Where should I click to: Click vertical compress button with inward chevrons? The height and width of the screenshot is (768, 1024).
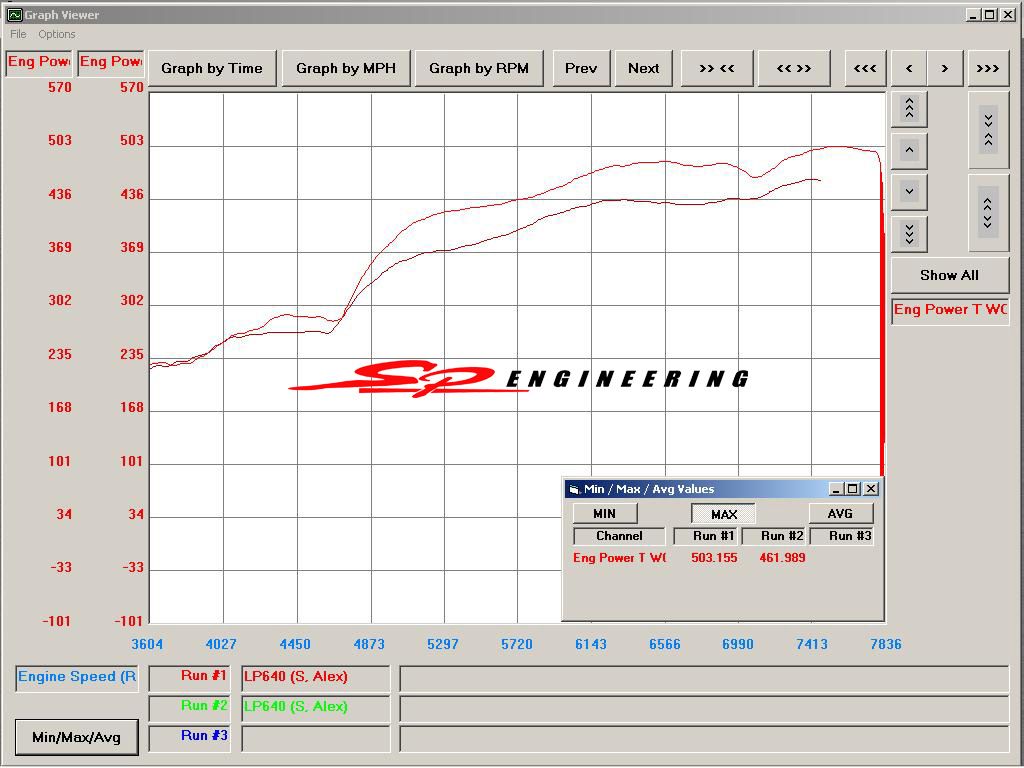click(x=988, y=129)
